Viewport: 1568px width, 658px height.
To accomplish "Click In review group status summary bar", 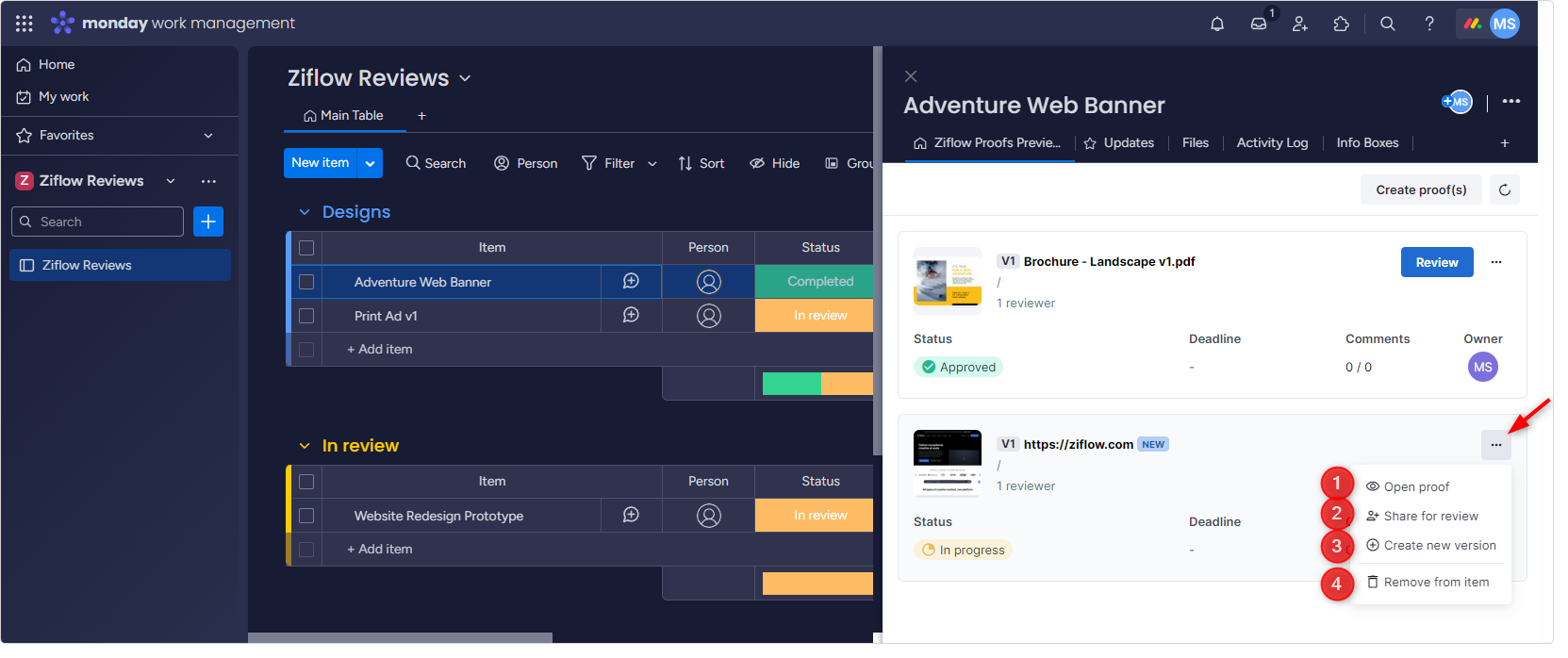I will tap(818, 584).
